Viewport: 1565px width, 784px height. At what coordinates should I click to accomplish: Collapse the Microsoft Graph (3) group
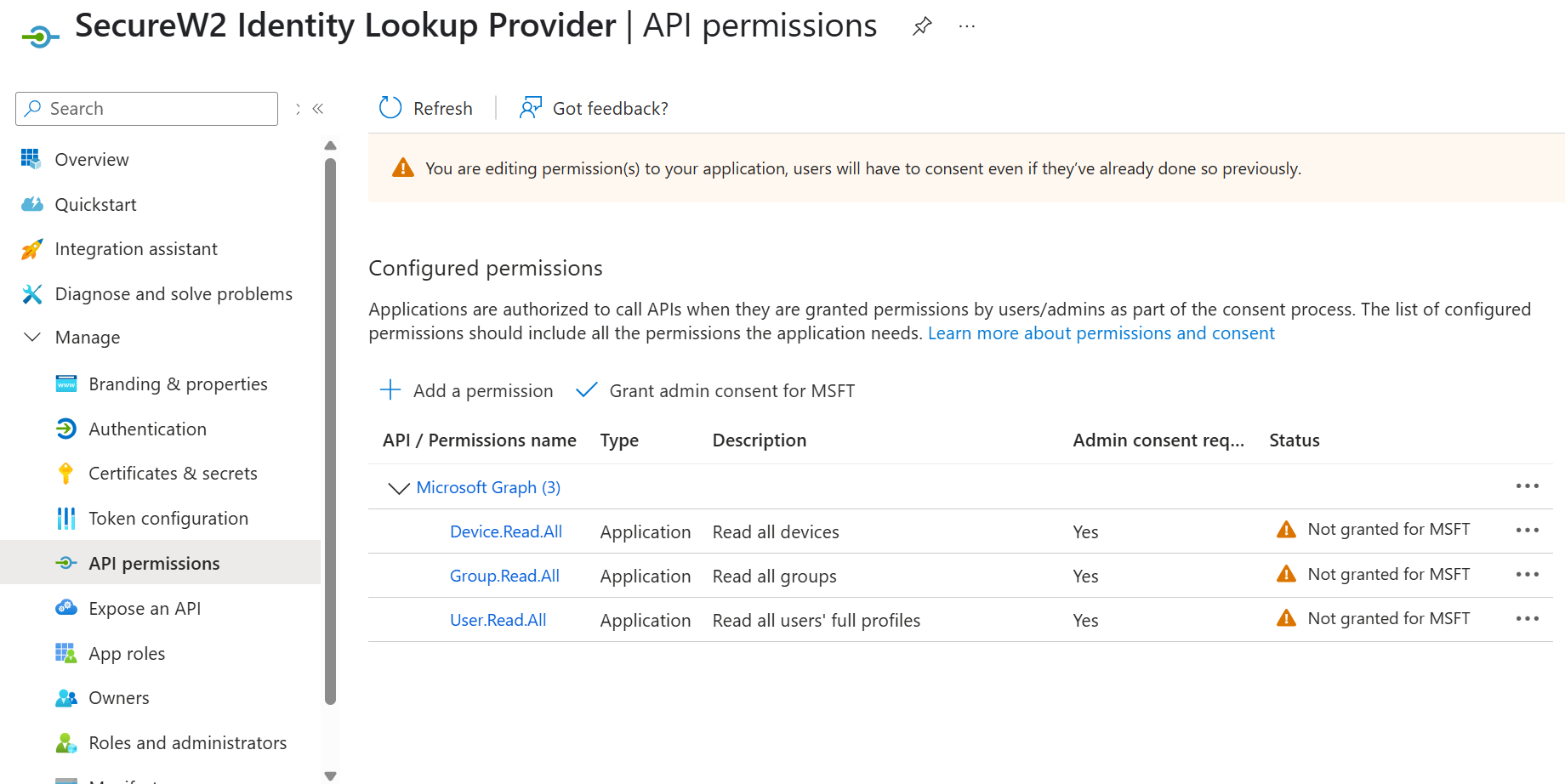398,488
